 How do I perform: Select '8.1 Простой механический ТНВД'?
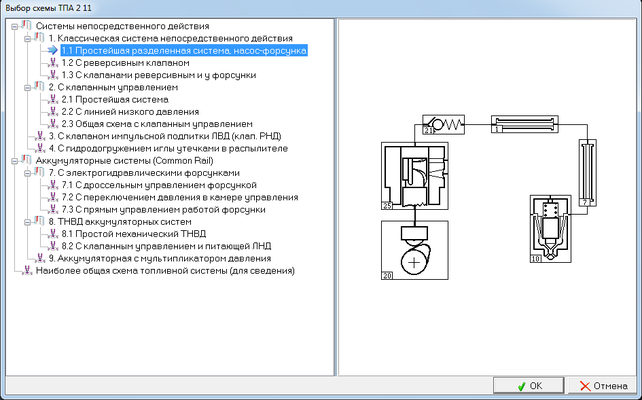(x=133, y=234)
